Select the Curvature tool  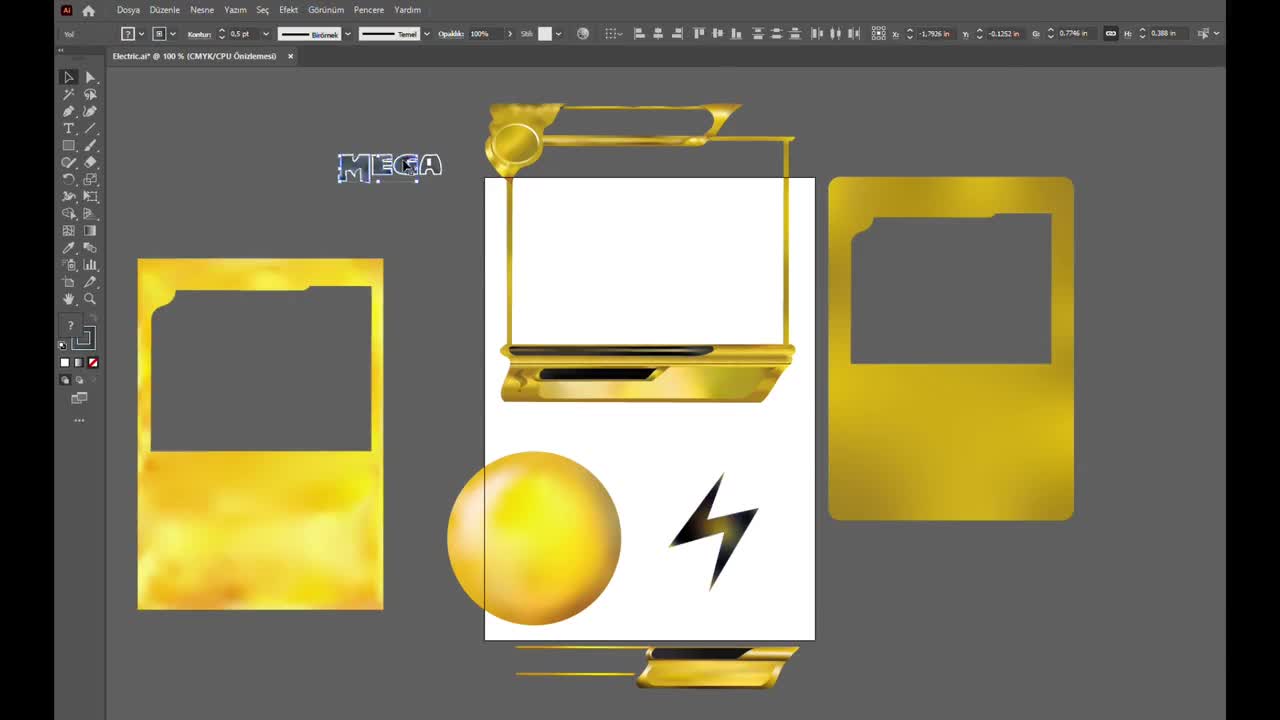(x=90, y=111)
